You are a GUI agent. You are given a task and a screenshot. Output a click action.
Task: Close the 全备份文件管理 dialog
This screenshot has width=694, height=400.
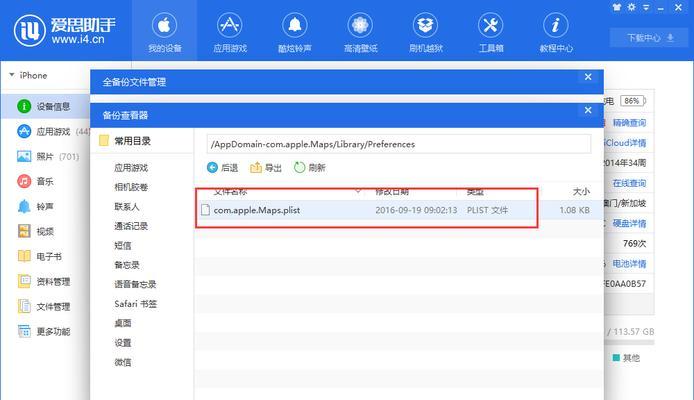588,77
